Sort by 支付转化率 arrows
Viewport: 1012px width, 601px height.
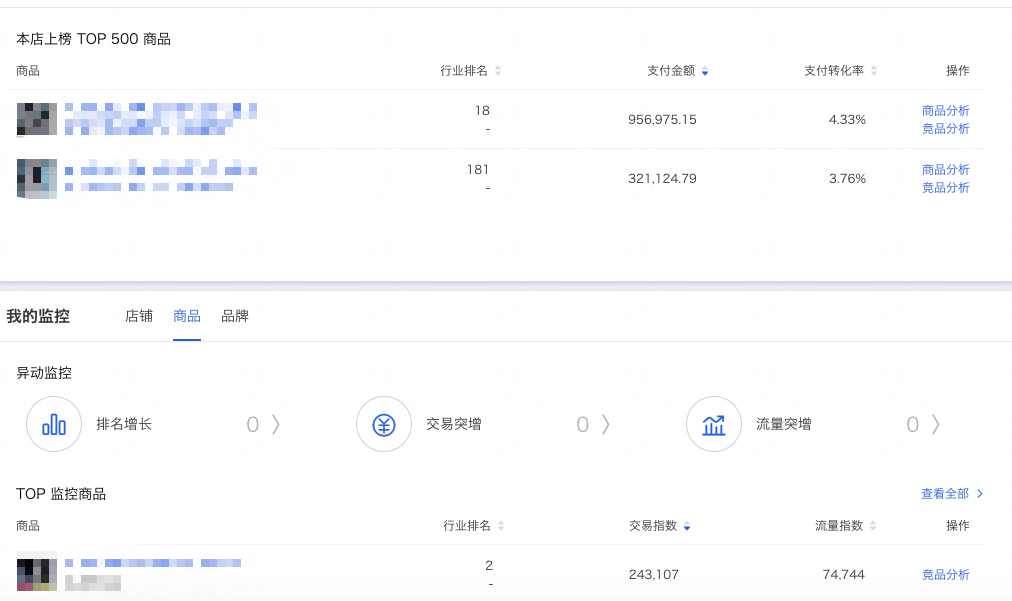pyautogui.click(x=874, y=71)
